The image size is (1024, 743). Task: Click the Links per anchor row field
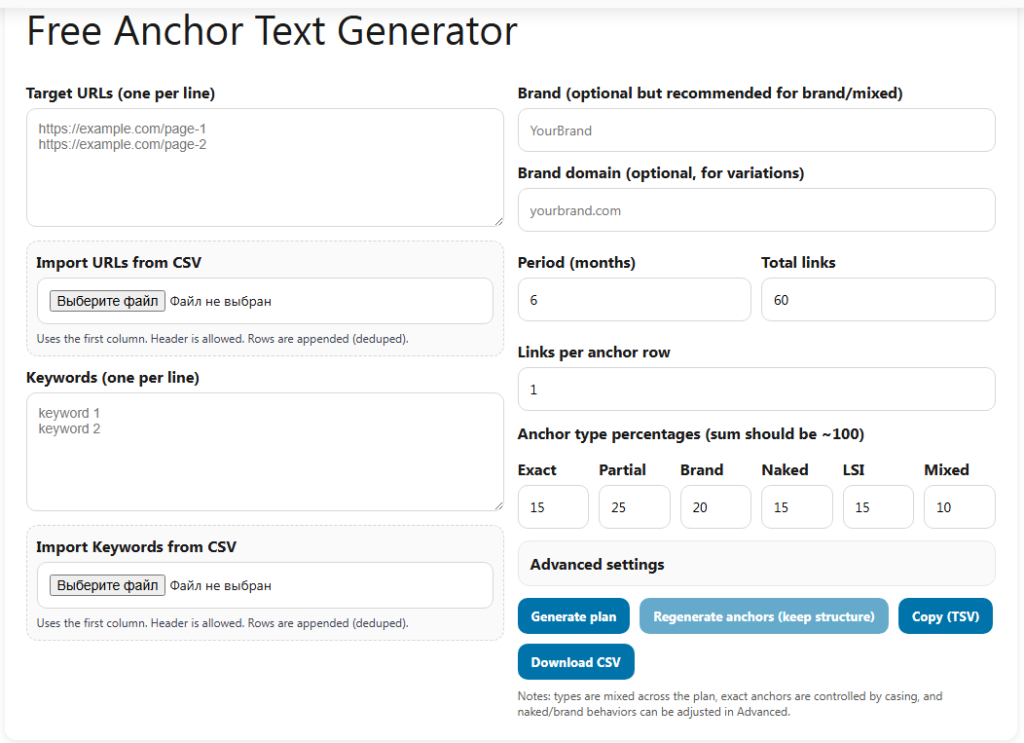[x=756, y=389]
